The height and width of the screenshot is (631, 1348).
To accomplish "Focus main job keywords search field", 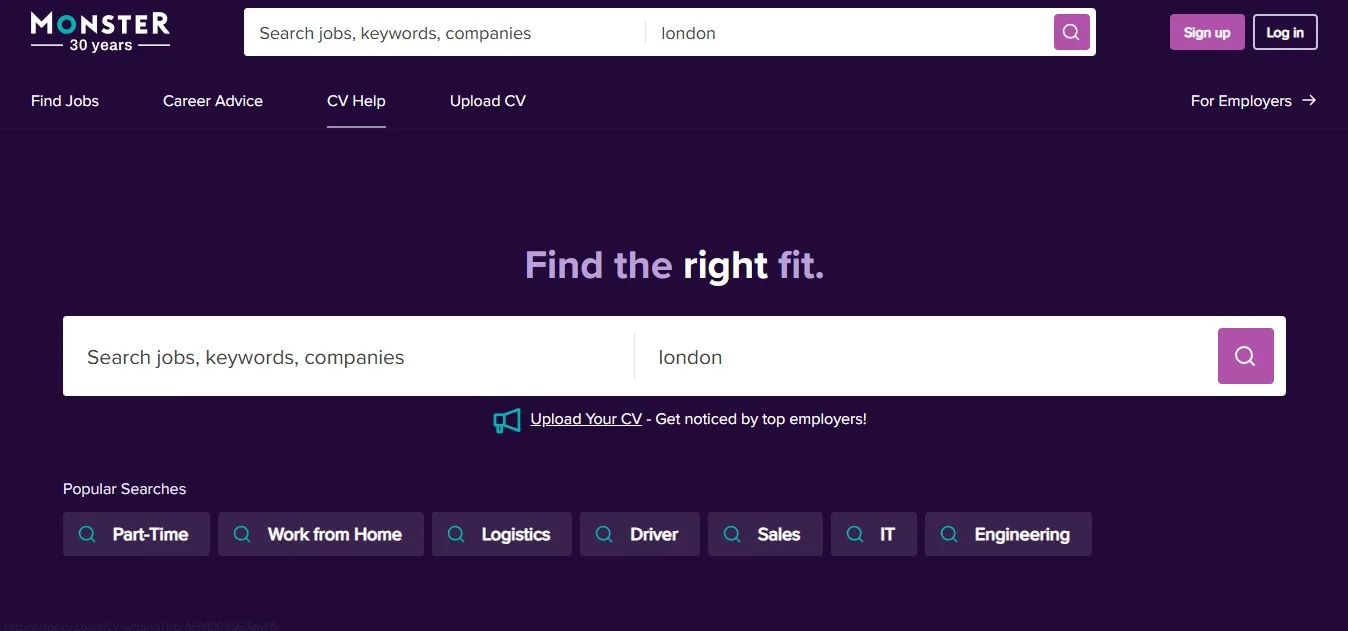I will coord(348,357).
